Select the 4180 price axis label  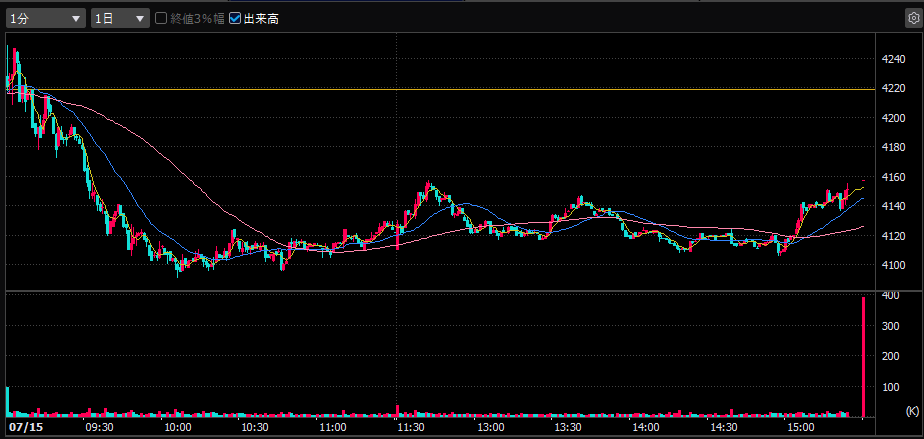coord(893,147)
